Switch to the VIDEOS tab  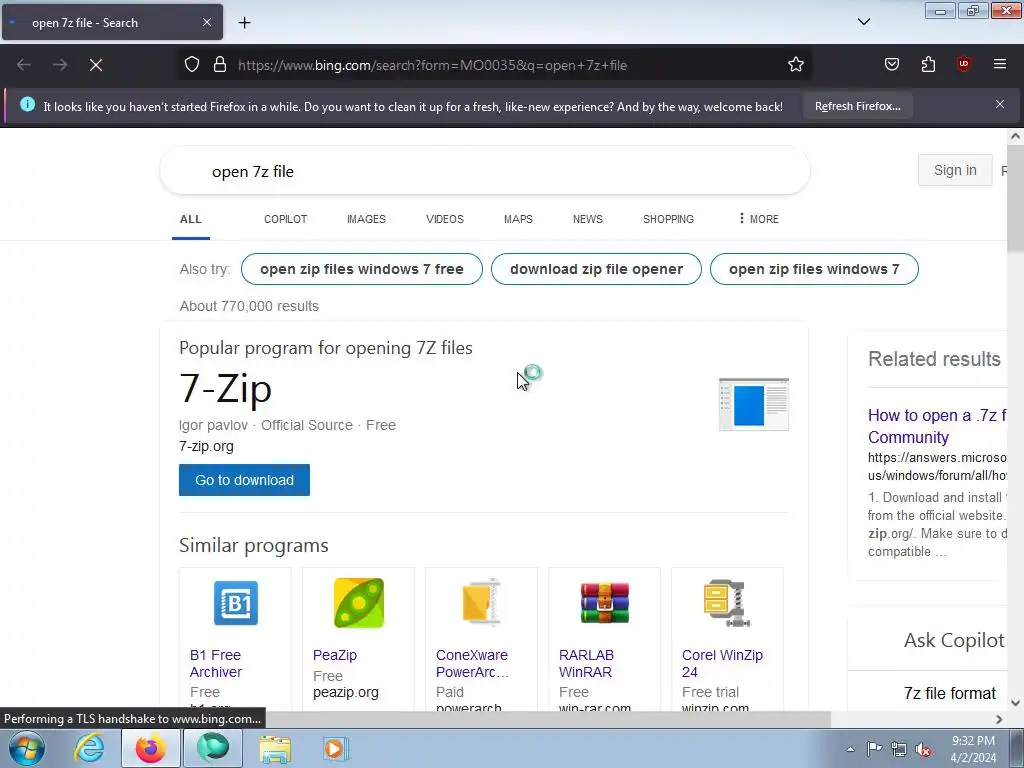(x=445, y=219)
